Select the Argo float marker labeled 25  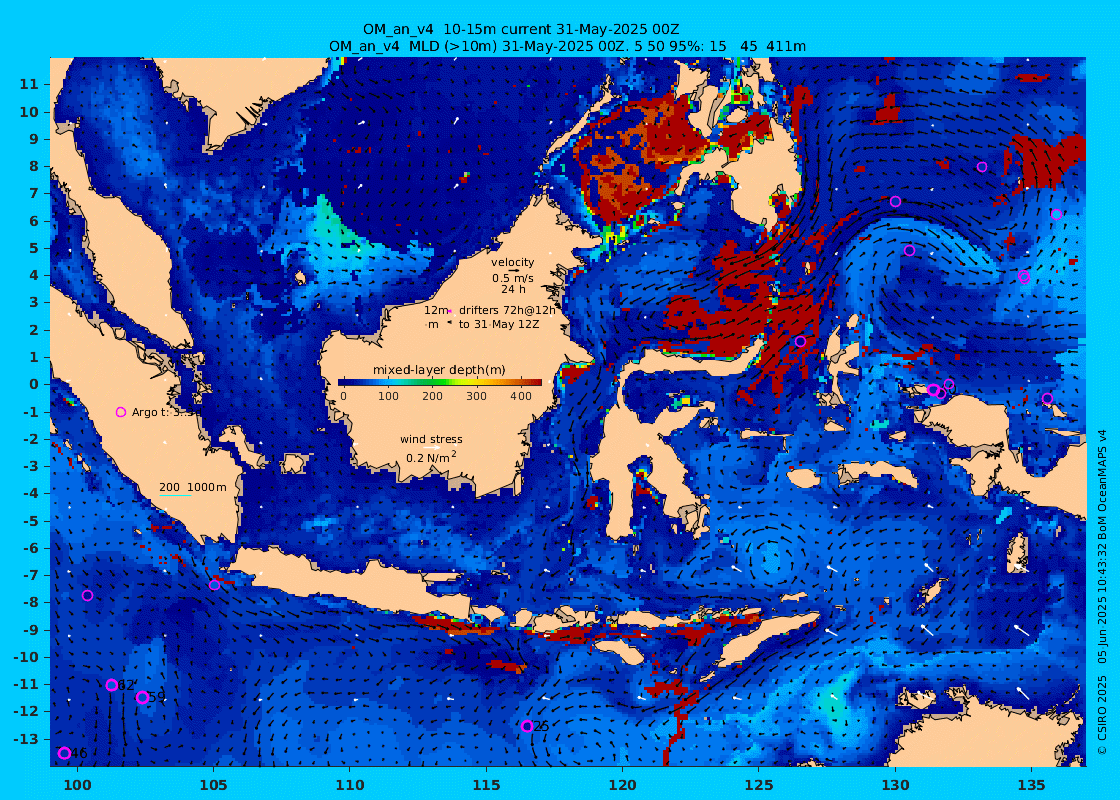[527, 726]
